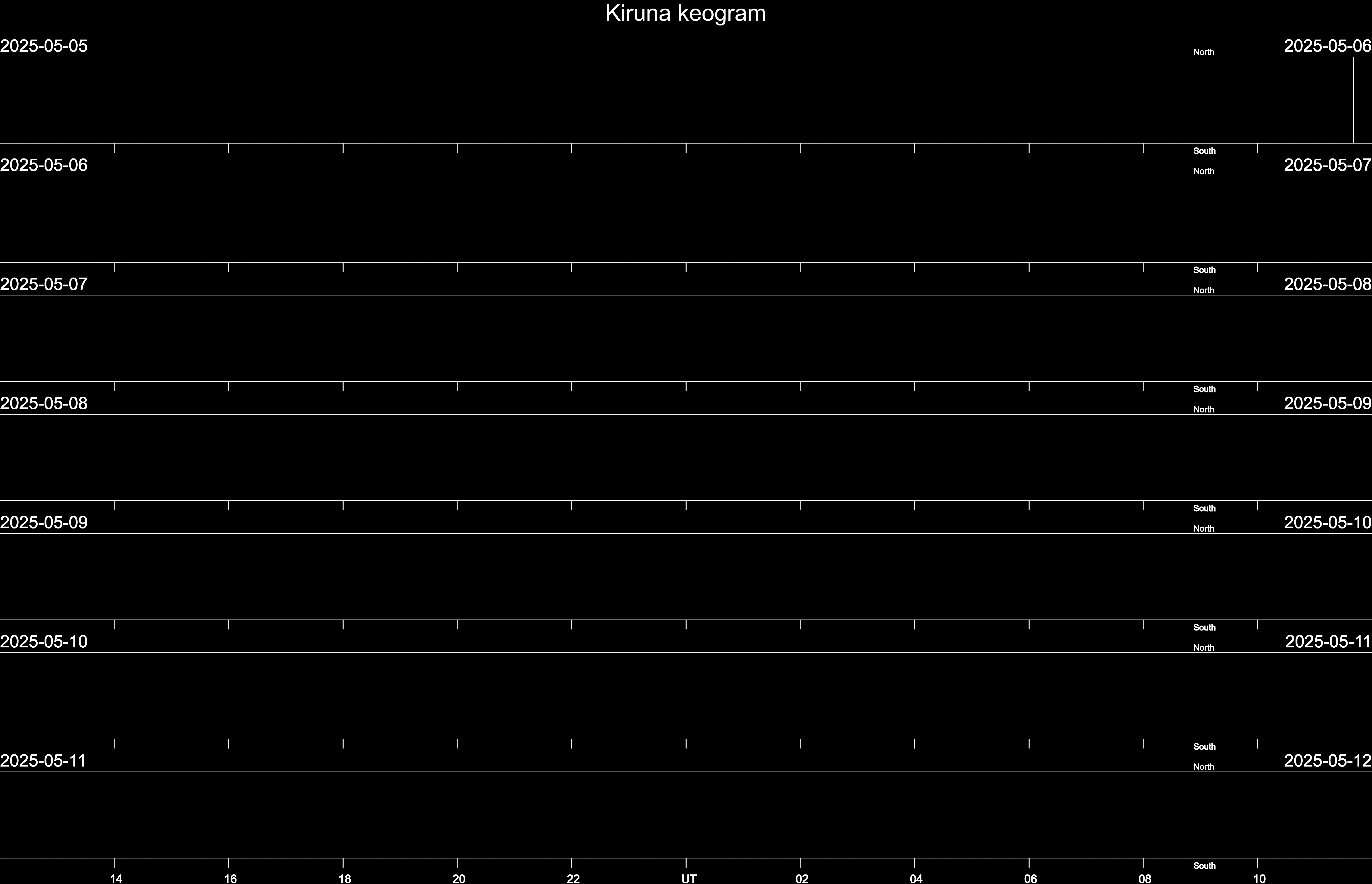1372x884 pixels.
Task: Select the 20 hour axis label
Action: (459, 878)
